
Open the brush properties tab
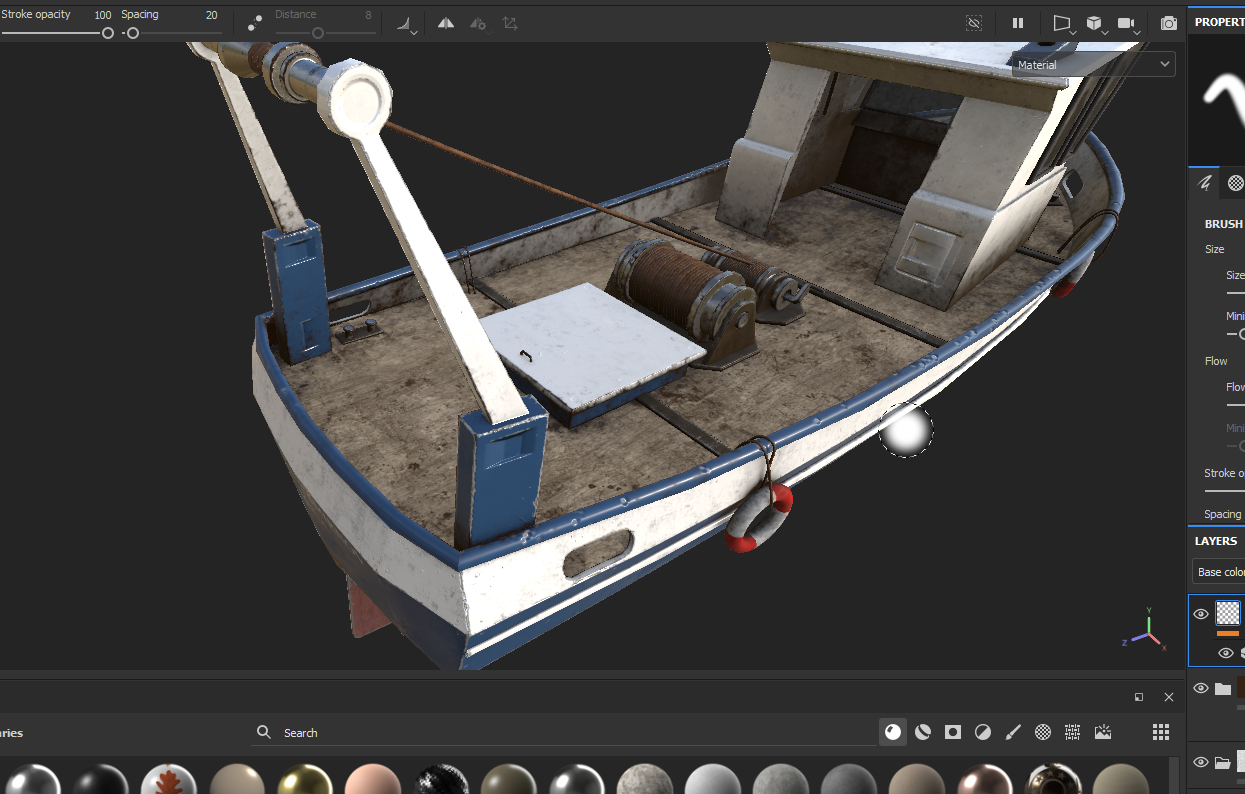coord(1206,182)
